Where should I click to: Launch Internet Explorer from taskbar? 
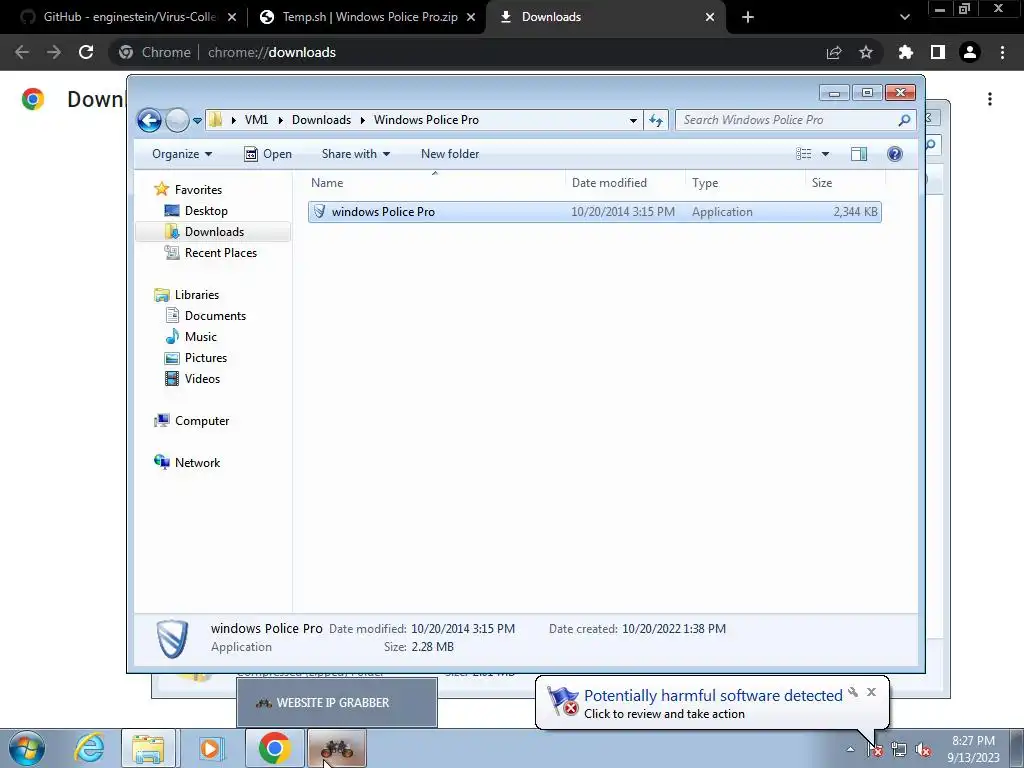89,748
